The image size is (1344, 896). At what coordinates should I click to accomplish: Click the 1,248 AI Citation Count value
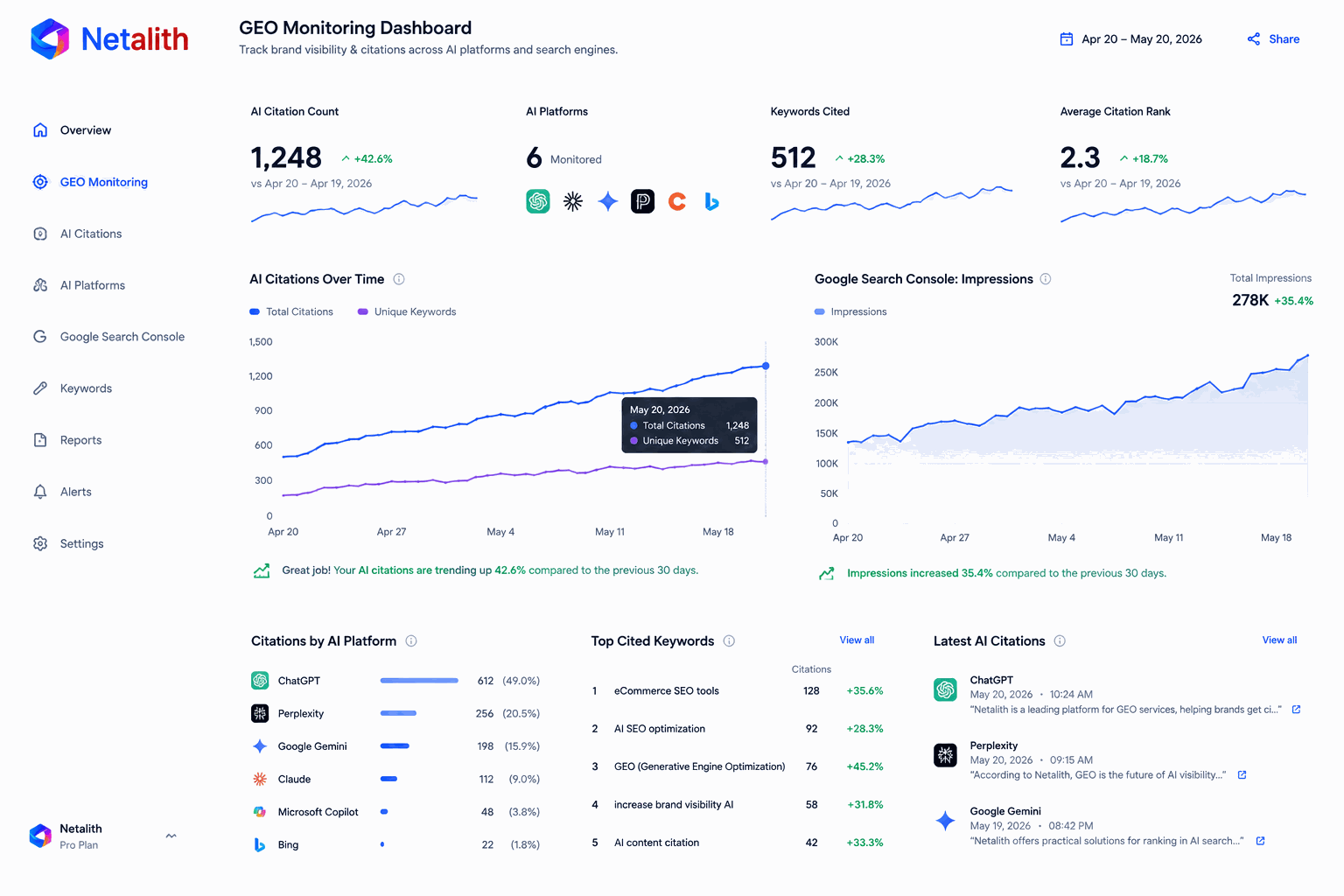(x=286, y=157)
